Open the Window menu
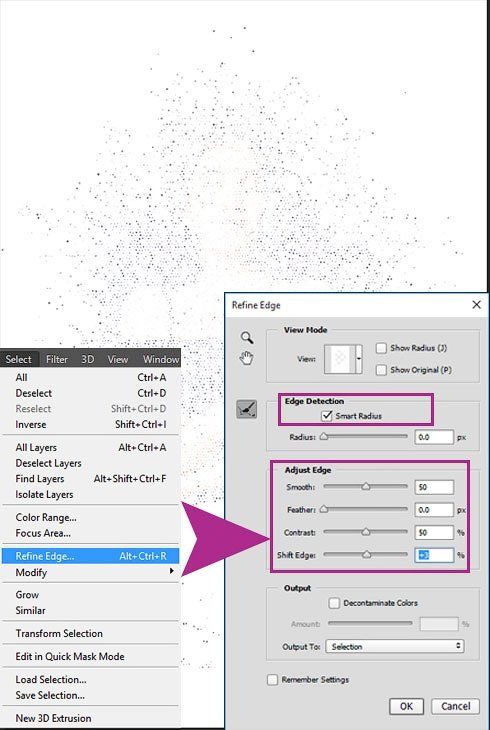The width and height of the screenshot is (490, 730). point(161,359)
